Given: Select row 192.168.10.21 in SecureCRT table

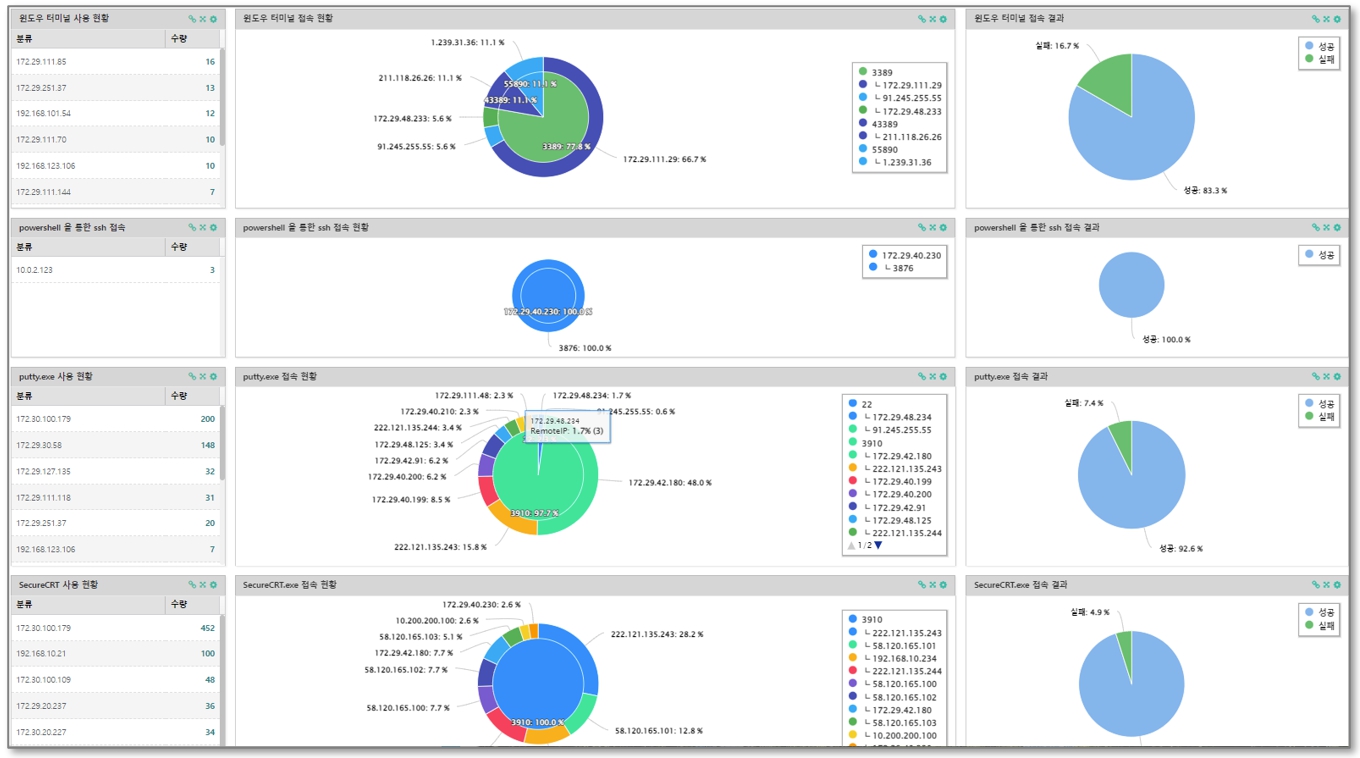Looking at the screenshot, I should 116,654.
